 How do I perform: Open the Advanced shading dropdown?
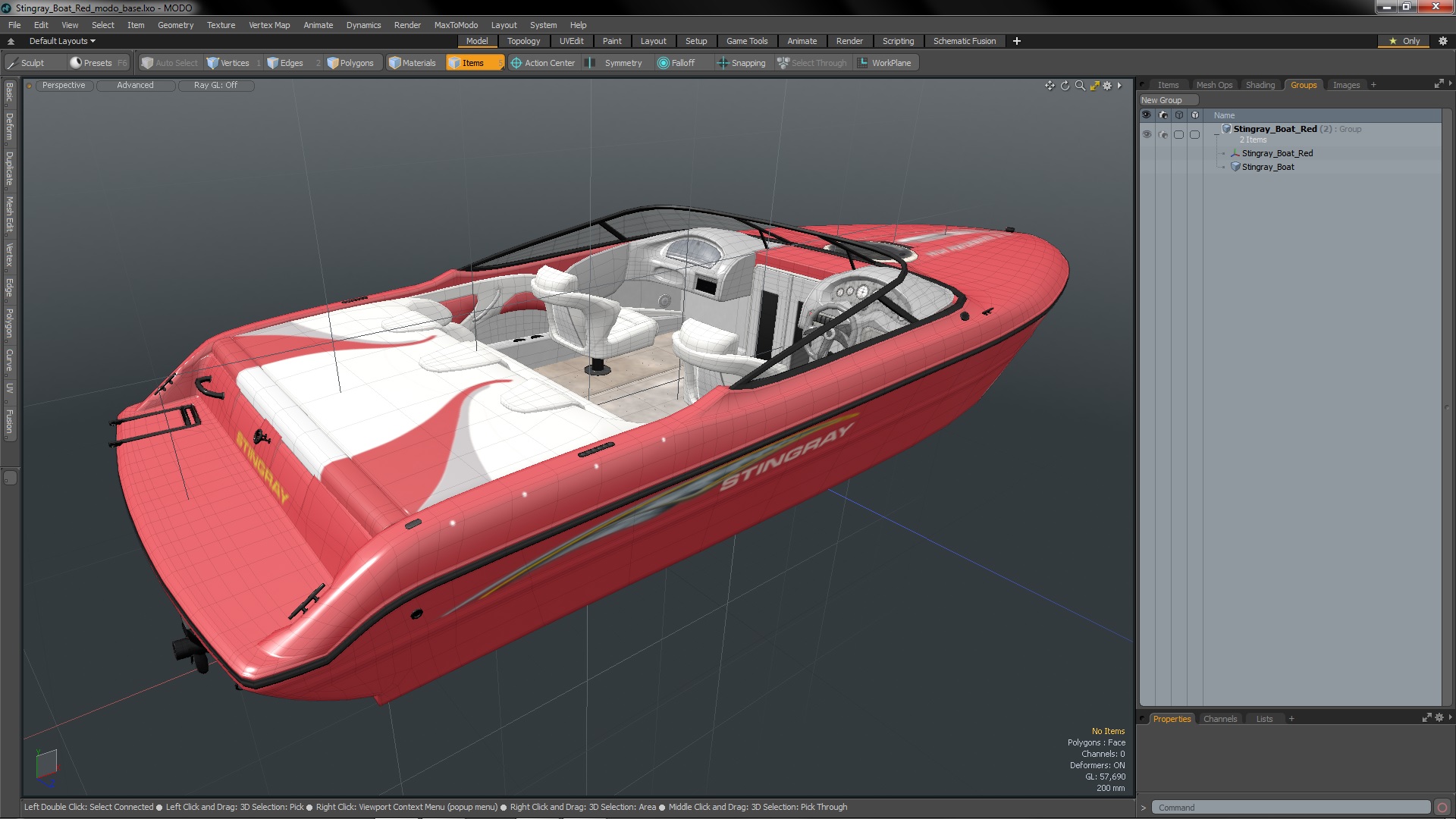135,85
